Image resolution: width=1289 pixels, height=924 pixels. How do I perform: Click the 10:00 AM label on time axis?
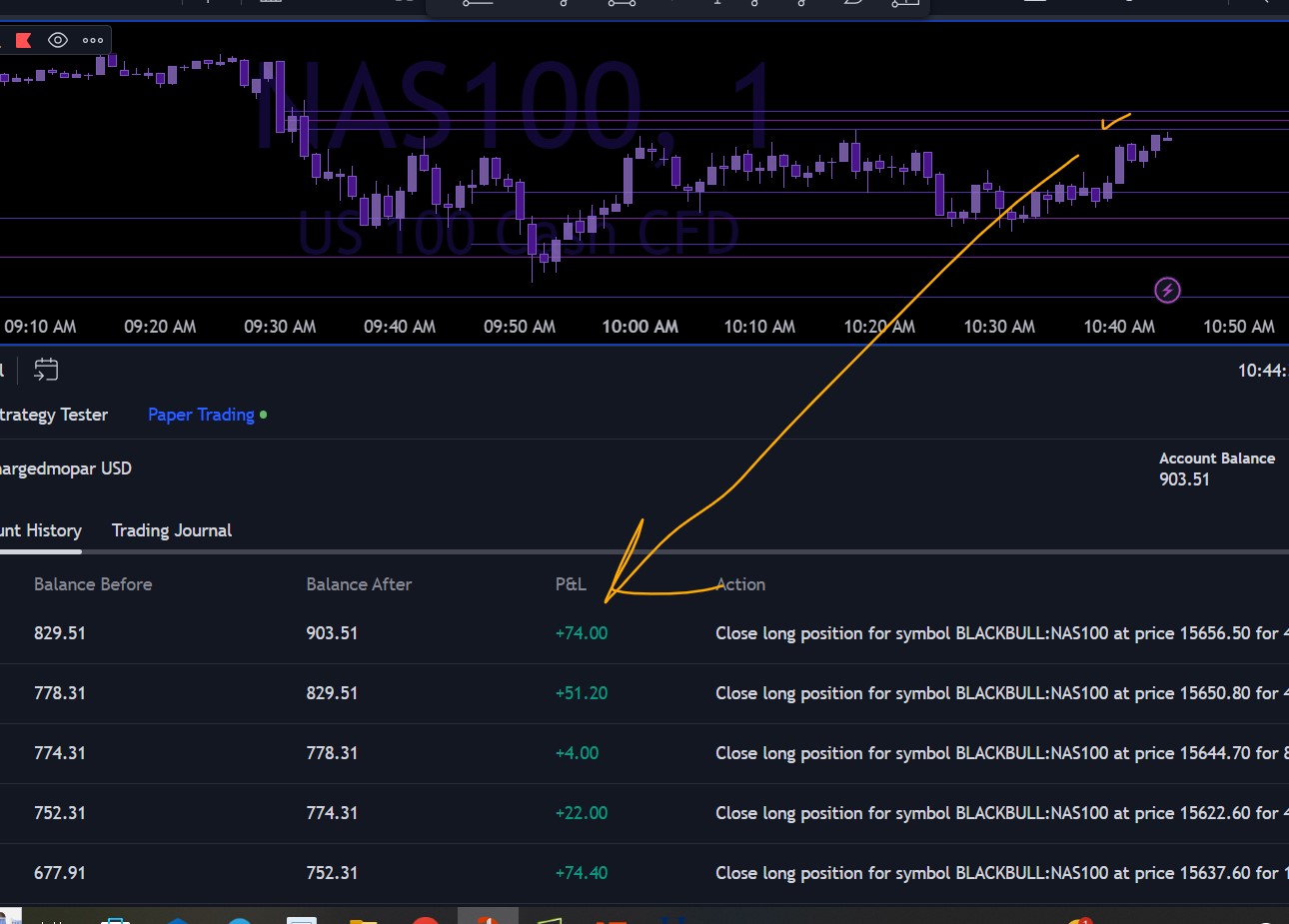pyautogui.click(x=640, y=327)
